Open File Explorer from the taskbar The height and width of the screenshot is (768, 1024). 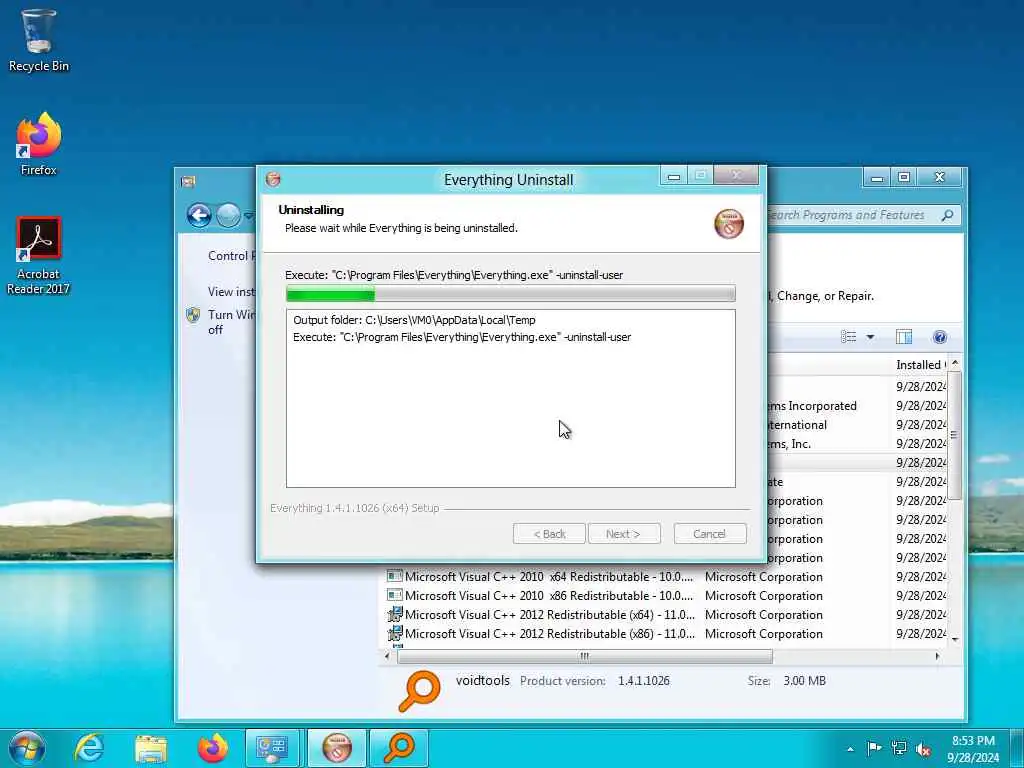(x=151, y=748)
